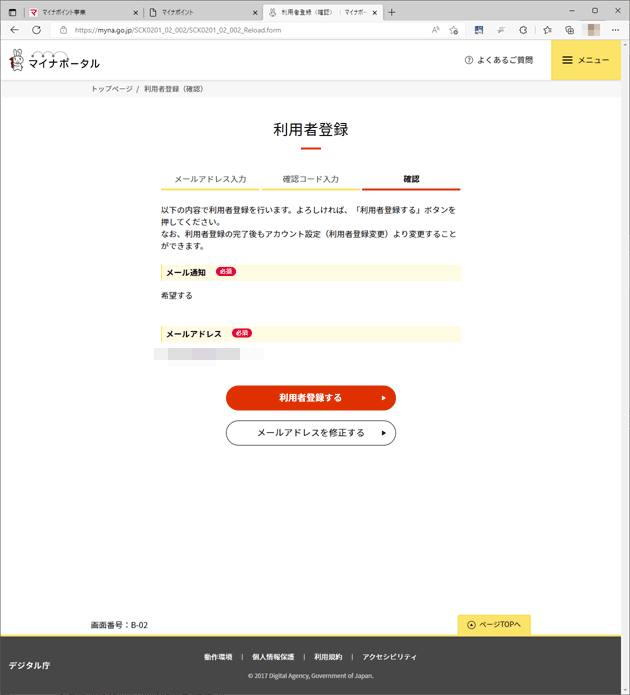This screenshot has width=630, height=695.
Task: Go to トップページ breadcrumb link
Action: click(x=112, y=89)
